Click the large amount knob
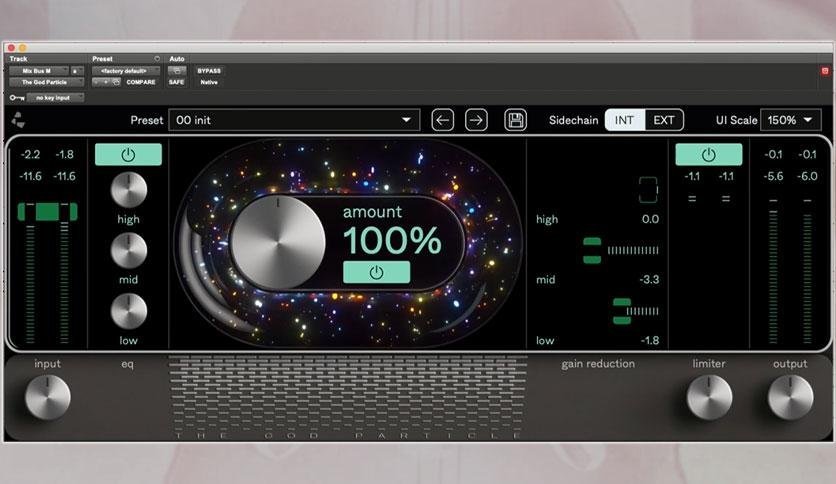 [x=277, y=240]
